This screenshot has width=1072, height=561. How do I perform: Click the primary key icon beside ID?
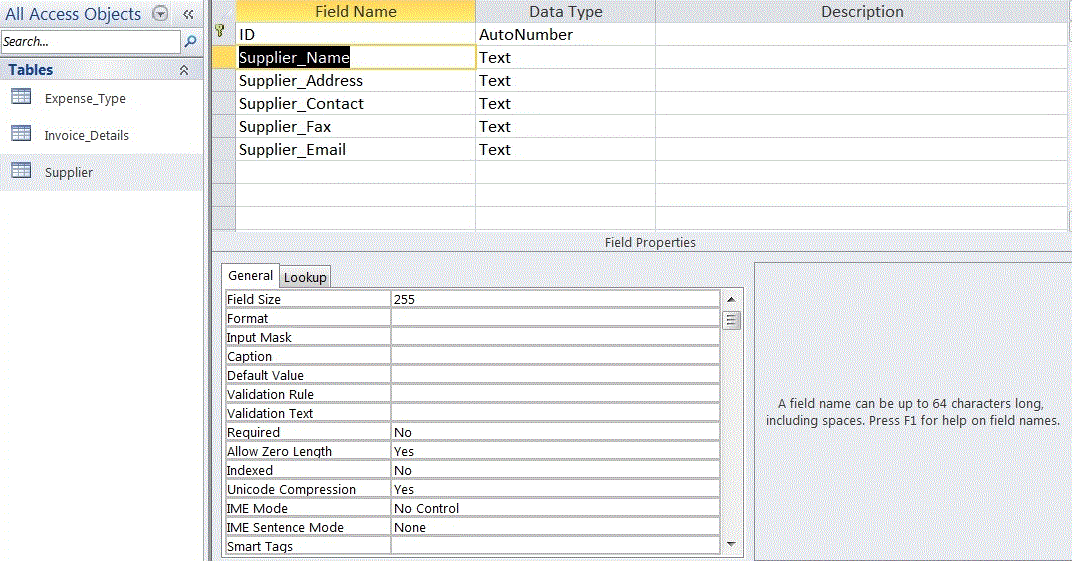219,31
